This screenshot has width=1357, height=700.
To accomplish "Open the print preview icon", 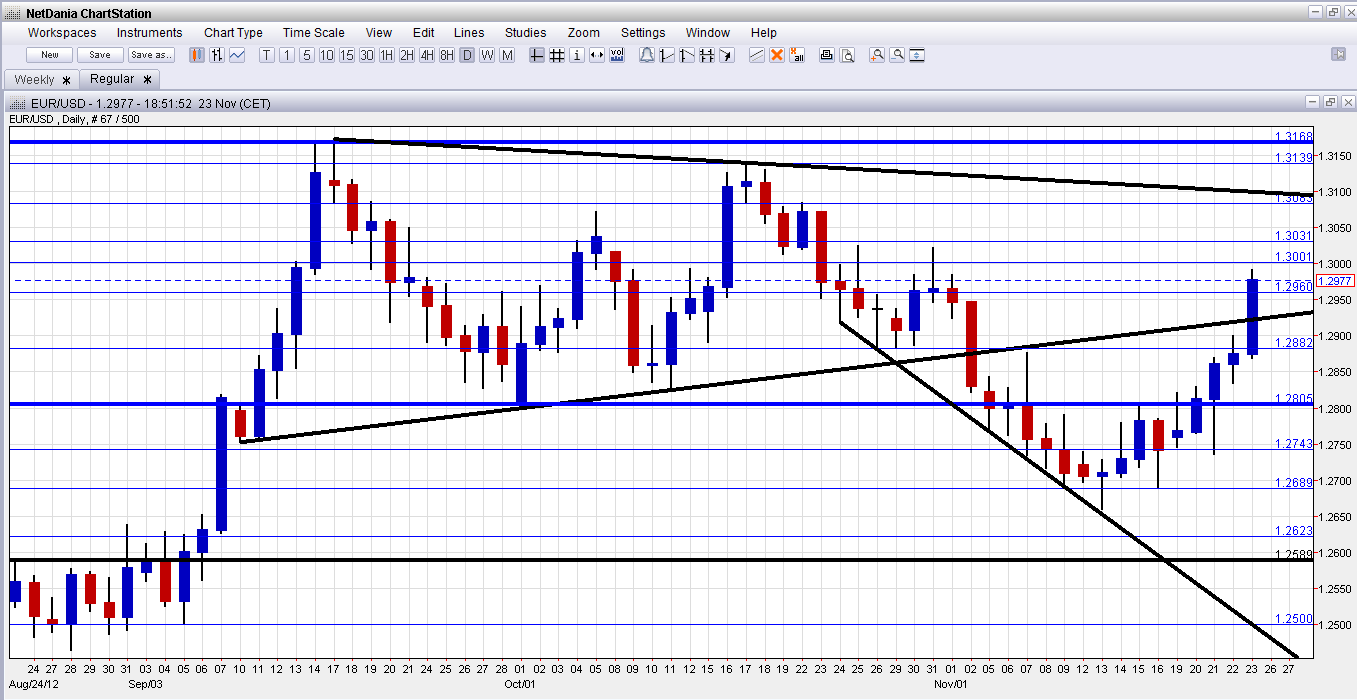I will pyautogui.click(x=847, y=55).
